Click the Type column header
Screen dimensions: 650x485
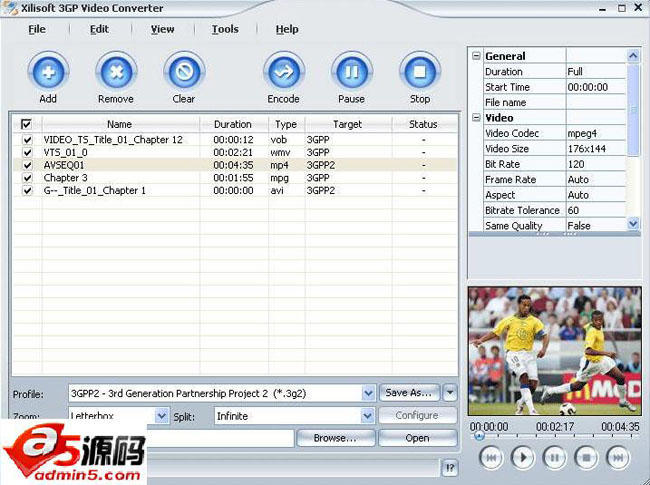(286, 124)
